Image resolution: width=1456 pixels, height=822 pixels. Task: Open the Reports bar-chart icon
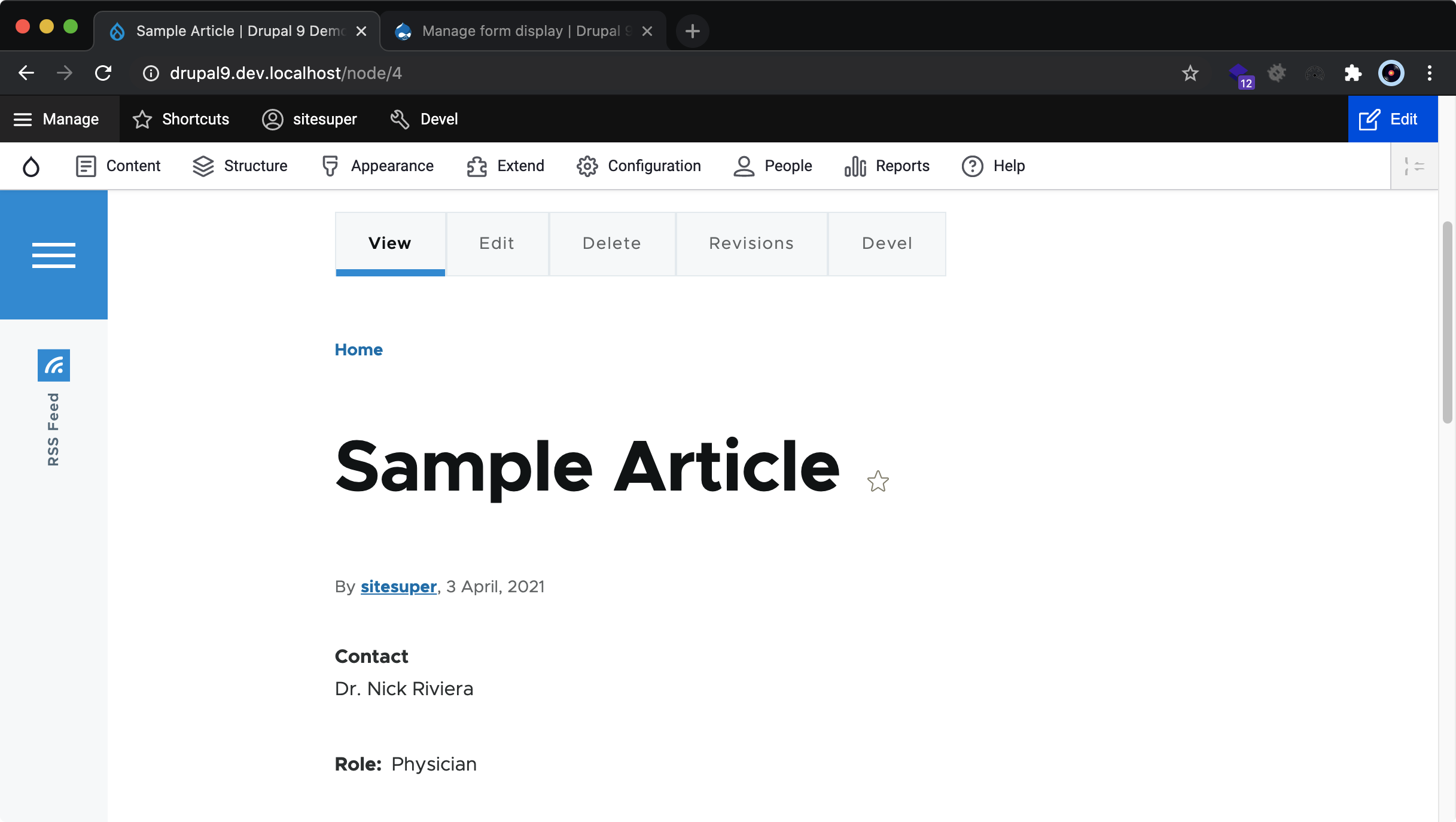click(x=854, y=166)
